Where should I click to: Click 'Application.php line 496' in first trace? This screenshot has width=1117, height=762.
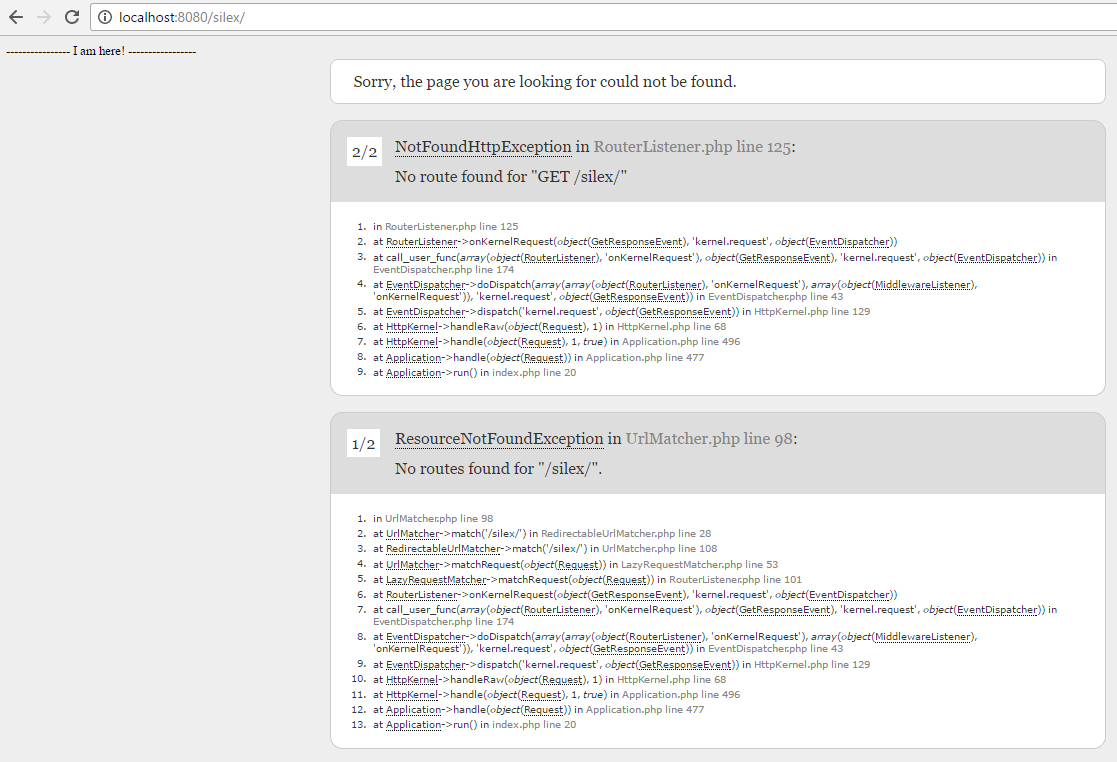coord(681,342)
